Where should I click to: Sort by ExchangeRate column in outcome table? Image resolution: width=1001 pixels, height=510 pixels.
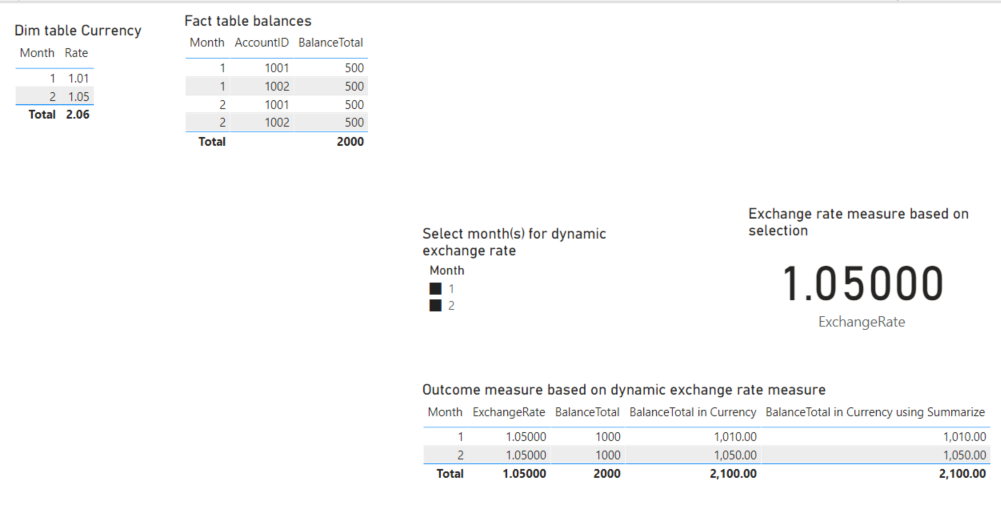509,412
